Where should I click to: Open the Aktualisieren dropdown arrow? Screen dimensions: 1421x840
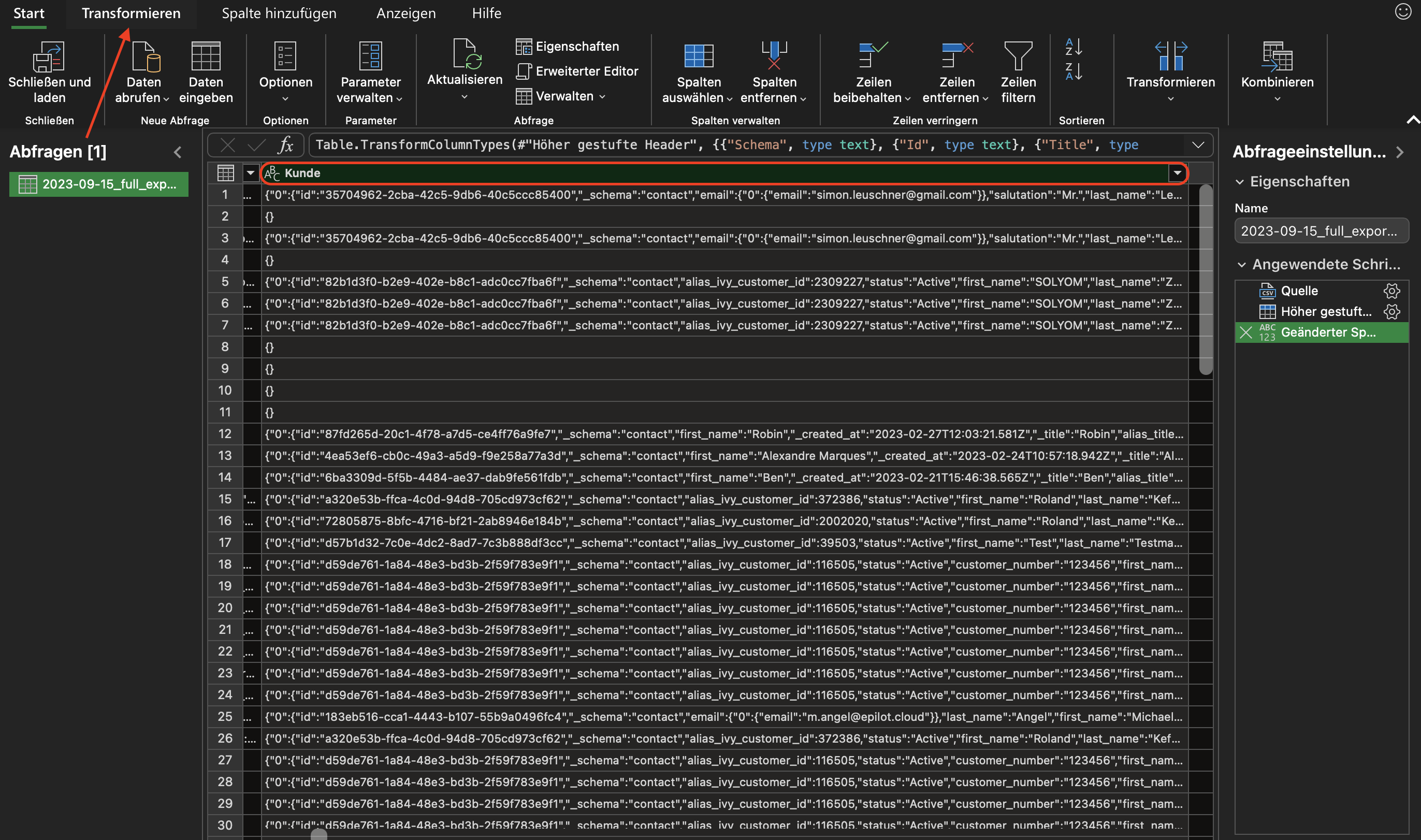click(464, 97)
